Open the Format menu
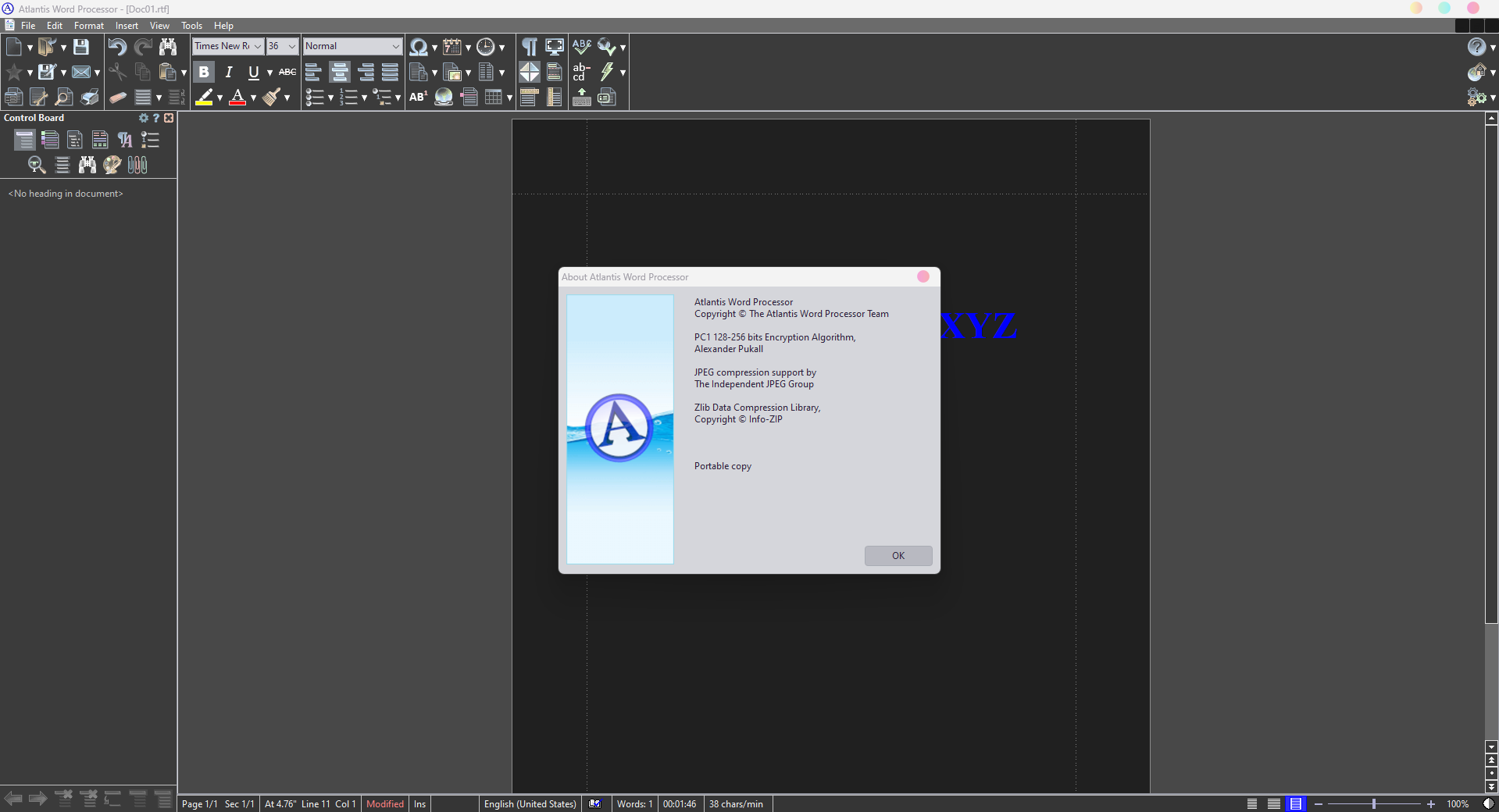1499x812 pixels. click(89, 26)
